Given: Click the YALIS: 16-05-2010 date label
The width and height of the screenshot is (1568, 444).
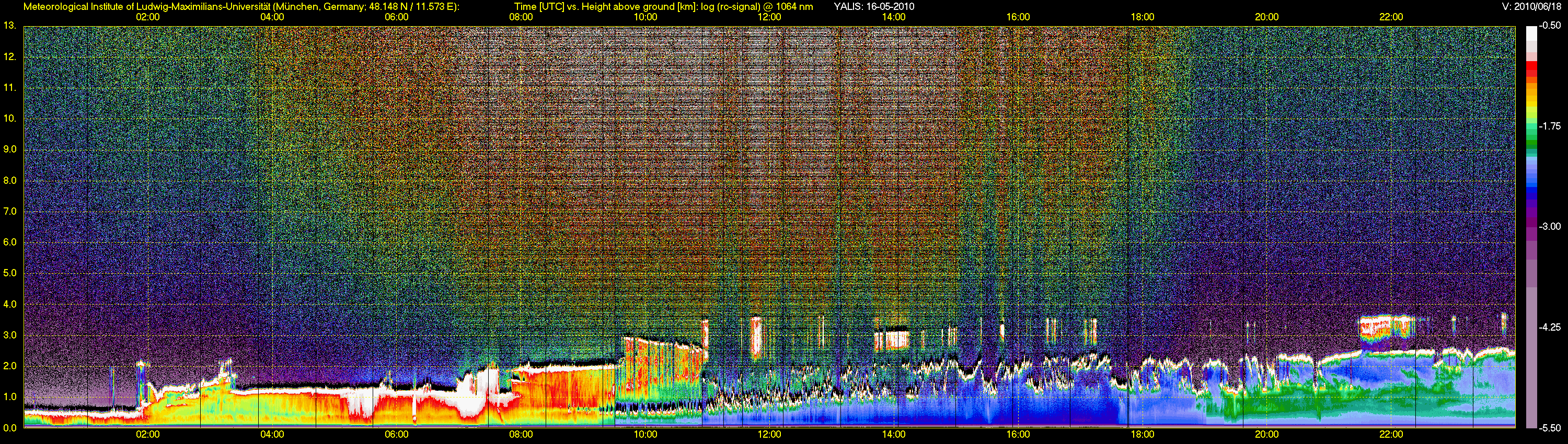Looking at the screenshot, I should point(874,7).
